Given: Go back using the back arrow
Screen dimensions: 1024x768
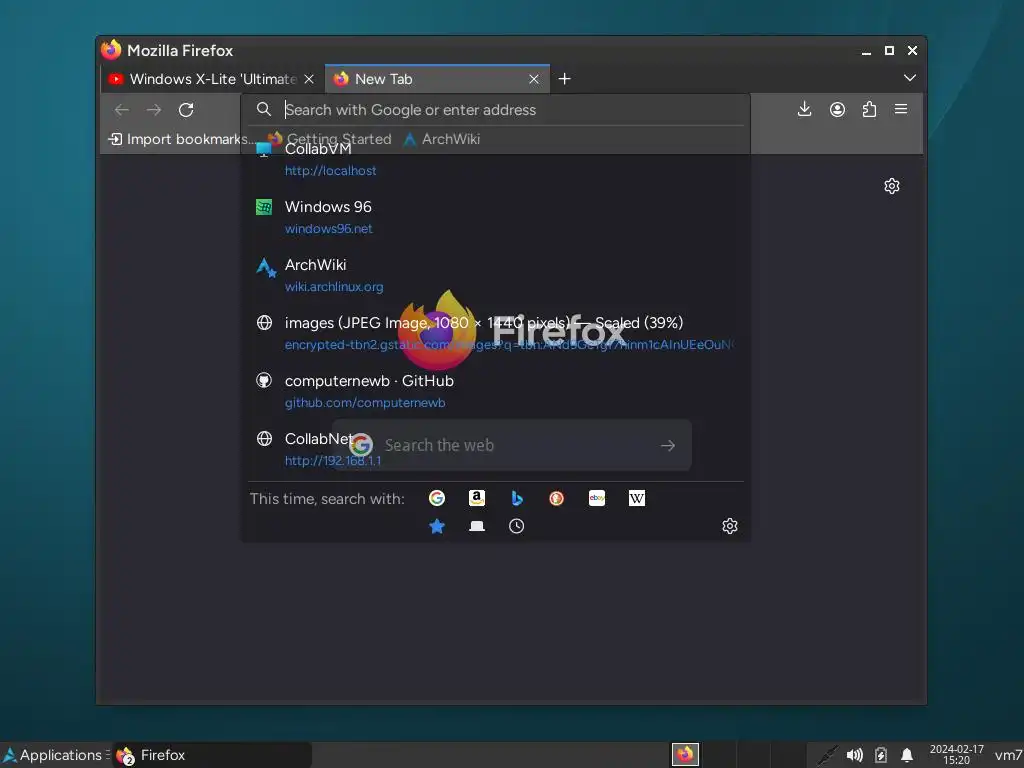Looking at the screenshot, I should [x=121, y=110].
